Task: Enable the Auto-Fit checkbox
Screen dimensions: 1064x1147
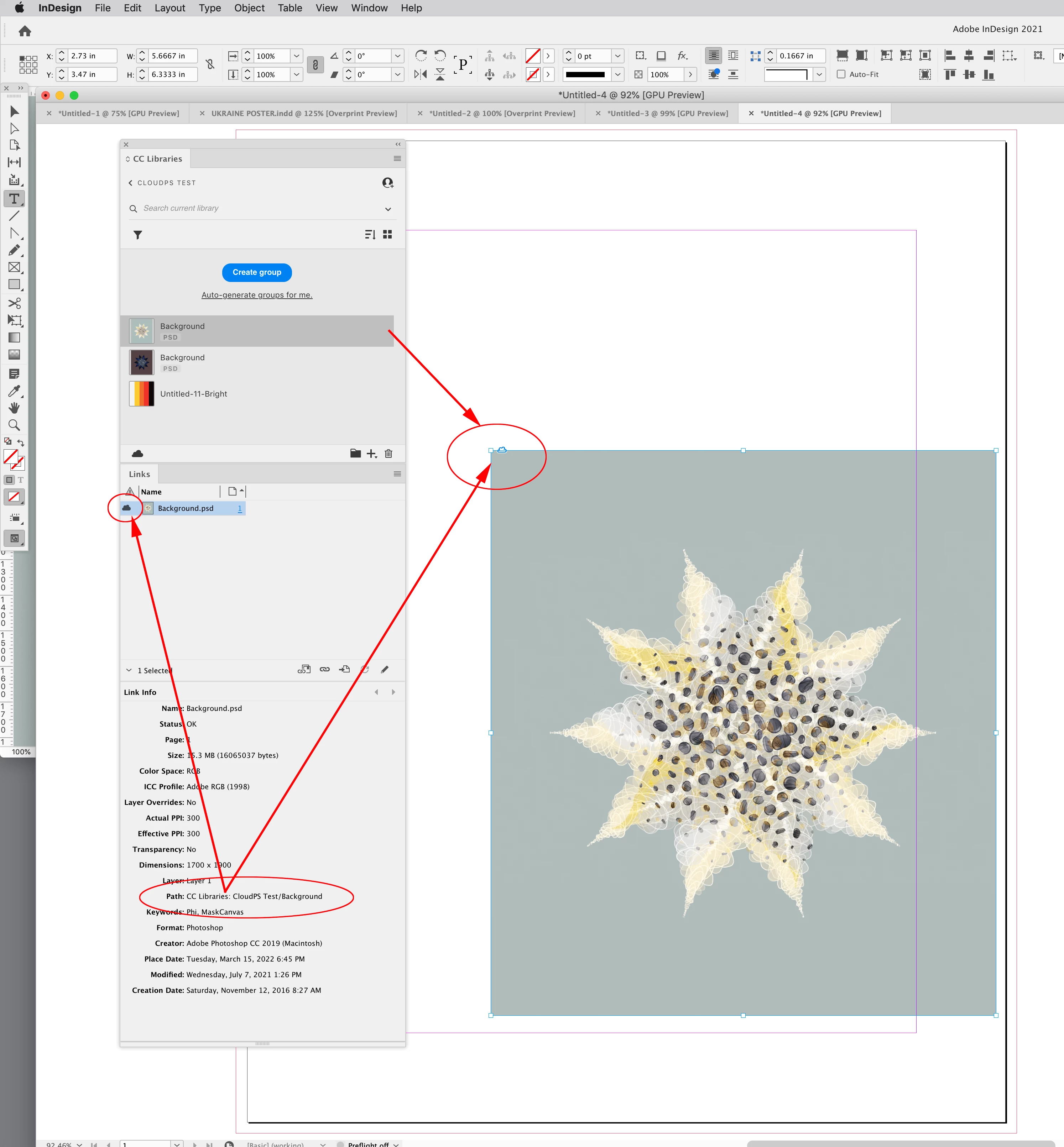Action: [841, 74]
